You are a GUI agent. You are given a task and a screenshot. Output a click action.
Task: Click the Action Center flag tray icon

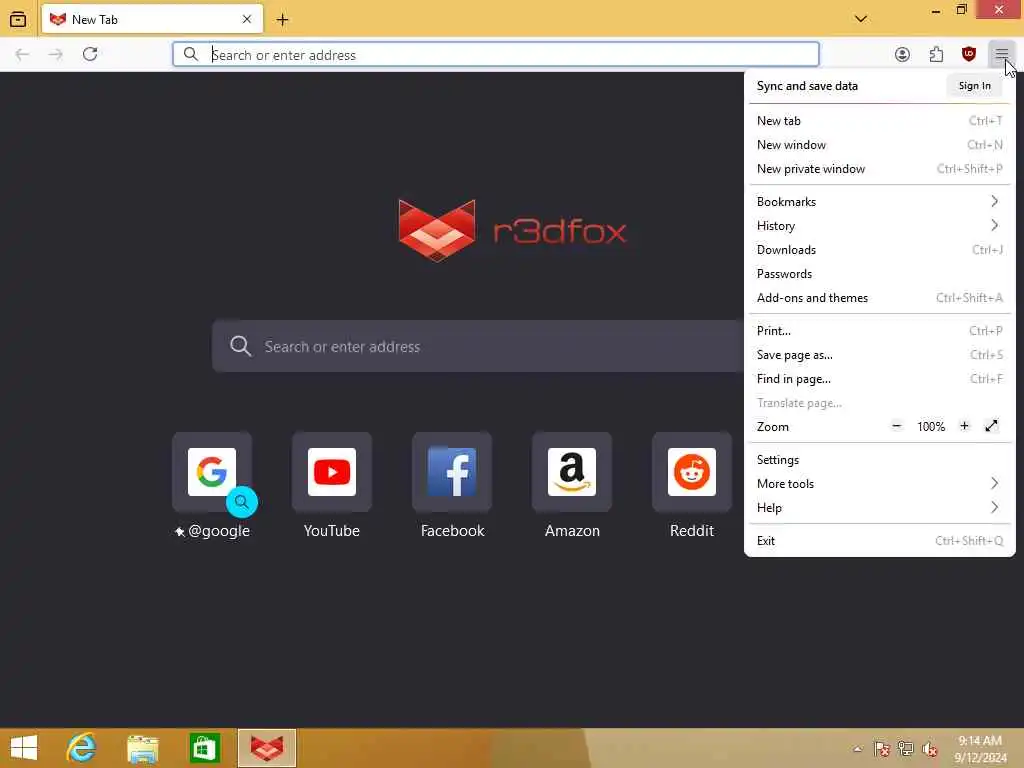coord(882,748)
